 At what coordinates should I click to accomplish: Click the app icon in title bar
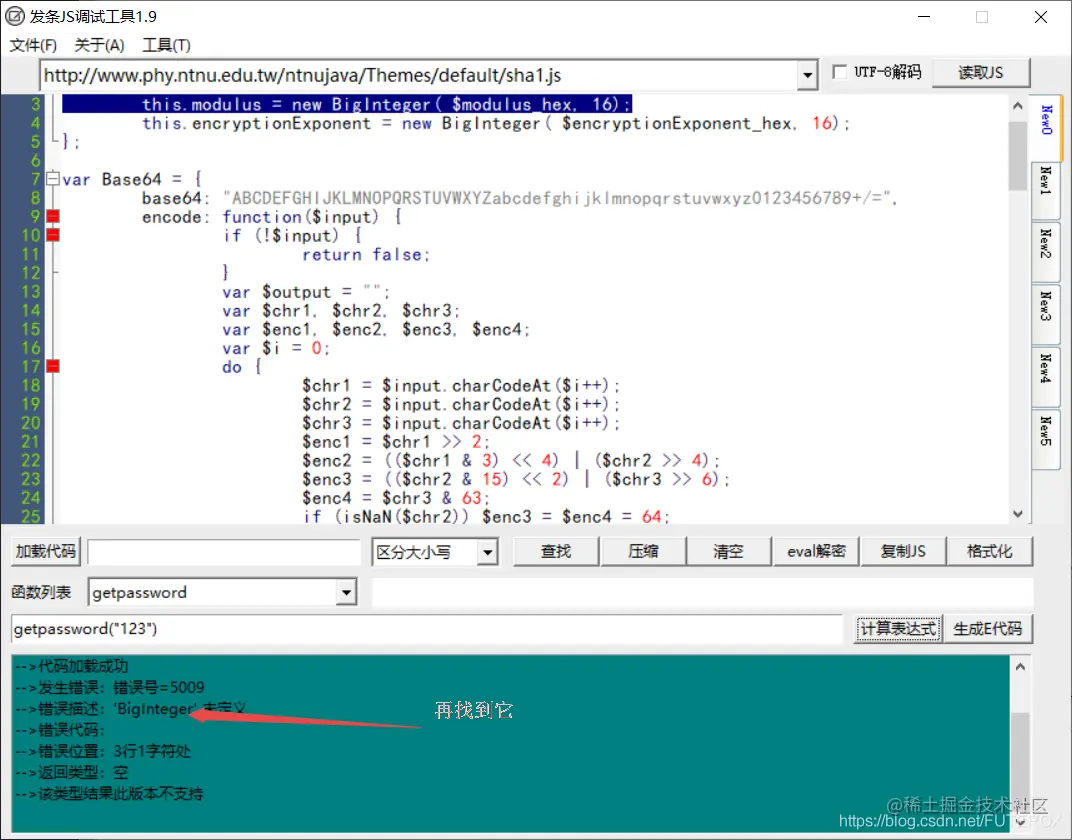click(15, 16)
